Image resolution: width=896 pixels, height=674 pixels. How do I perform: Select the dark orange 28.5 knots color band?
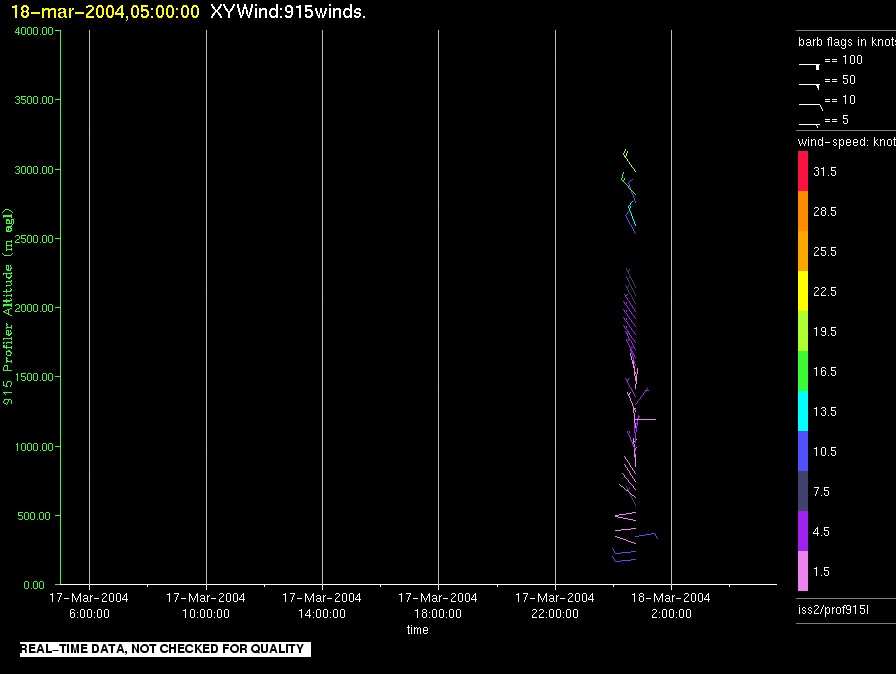point(803,211)
